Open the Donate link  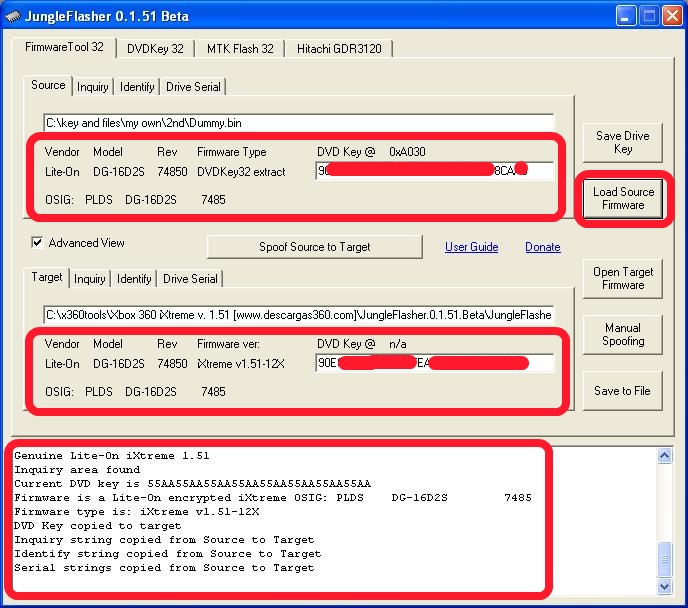(542, 247)
